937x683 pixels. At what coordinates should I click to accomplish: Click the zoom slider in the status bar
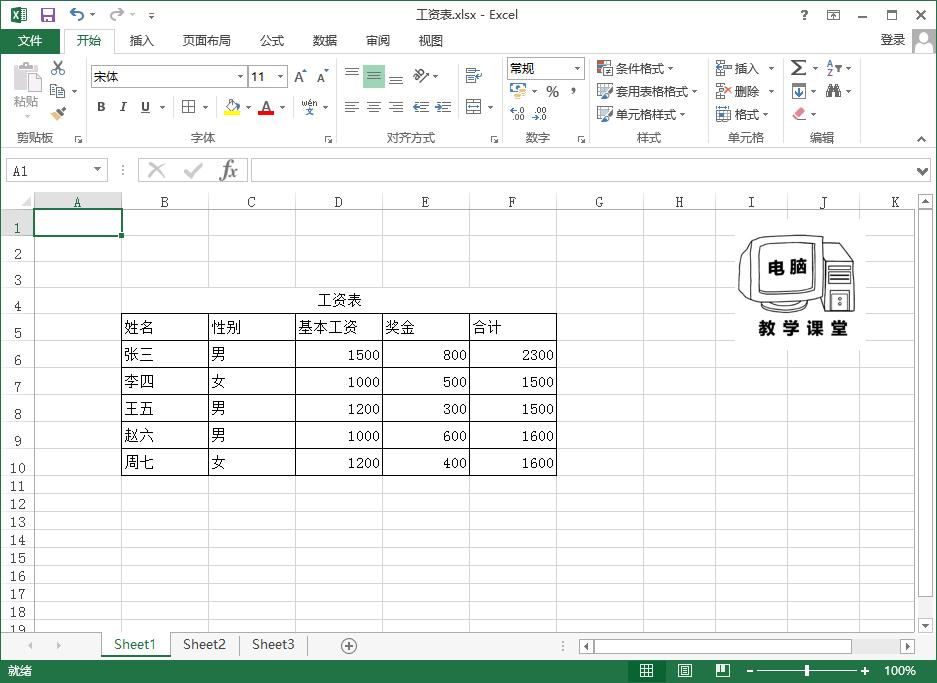point(808,671)
